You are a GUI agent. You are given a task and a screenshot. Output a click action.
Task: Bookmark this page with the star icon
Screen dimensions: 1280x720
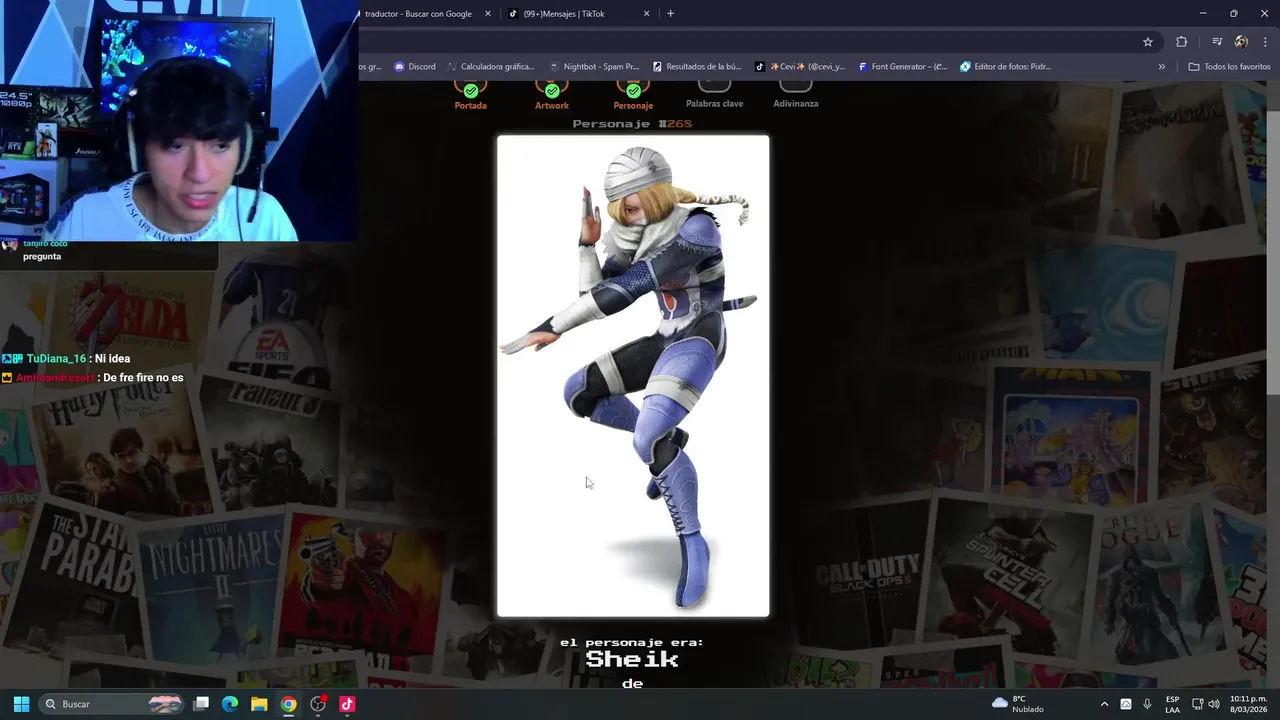pyautogui.click(x=1148, y=42)
